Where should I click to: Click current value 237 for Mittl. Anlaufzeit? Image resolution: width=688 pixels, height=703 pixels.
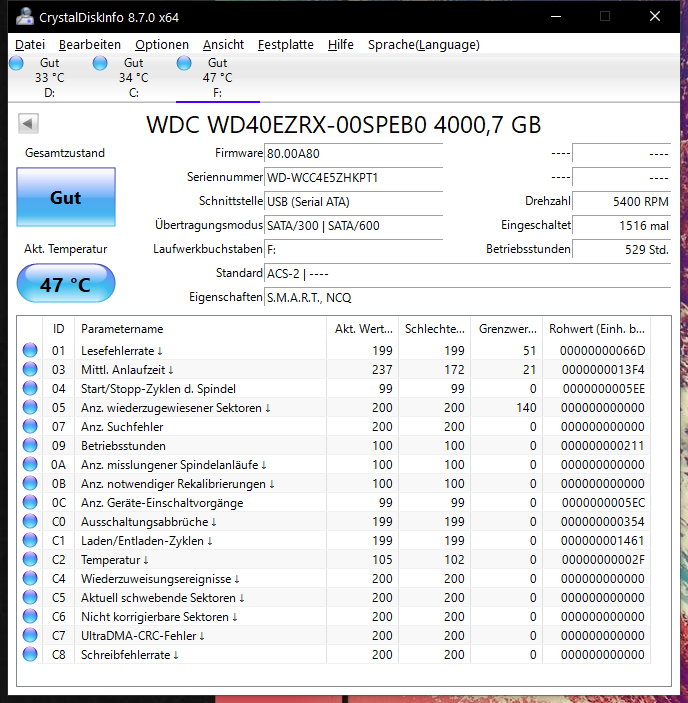click(x=382, y=369)
